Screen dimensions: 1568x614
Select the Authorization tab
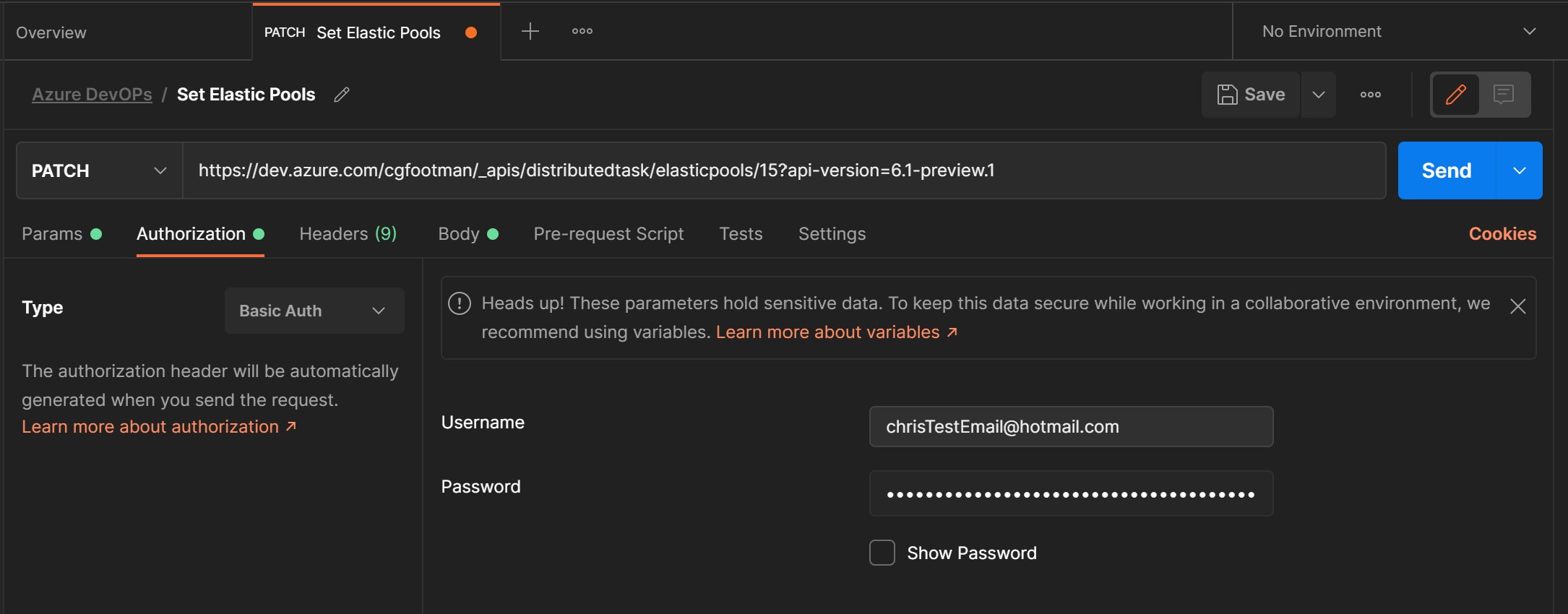(x=200, y=234)
